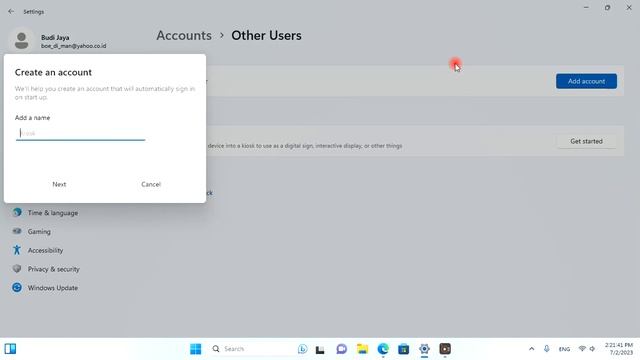Click the volume speaker tray icon

pyautogui.click(x=592, y=349)
